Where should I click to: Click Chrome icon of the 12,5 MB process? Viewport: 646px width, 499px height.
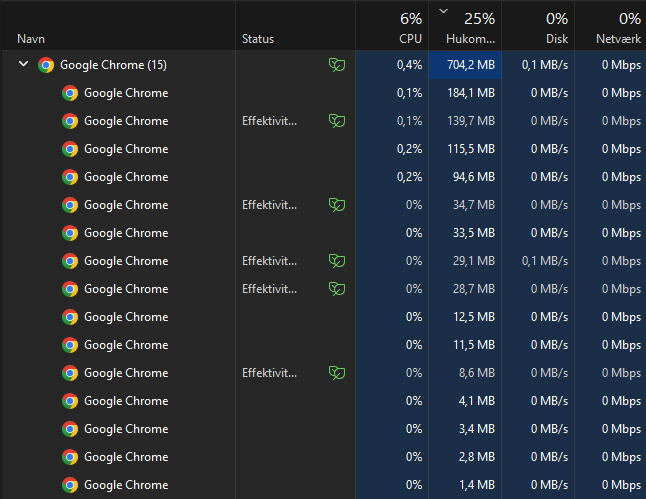70,317
